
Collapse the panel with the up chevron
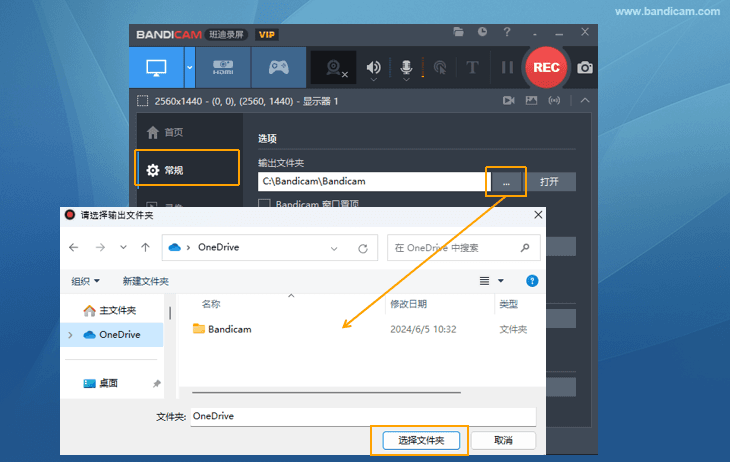pyautogui.click(x=585, y=101)
